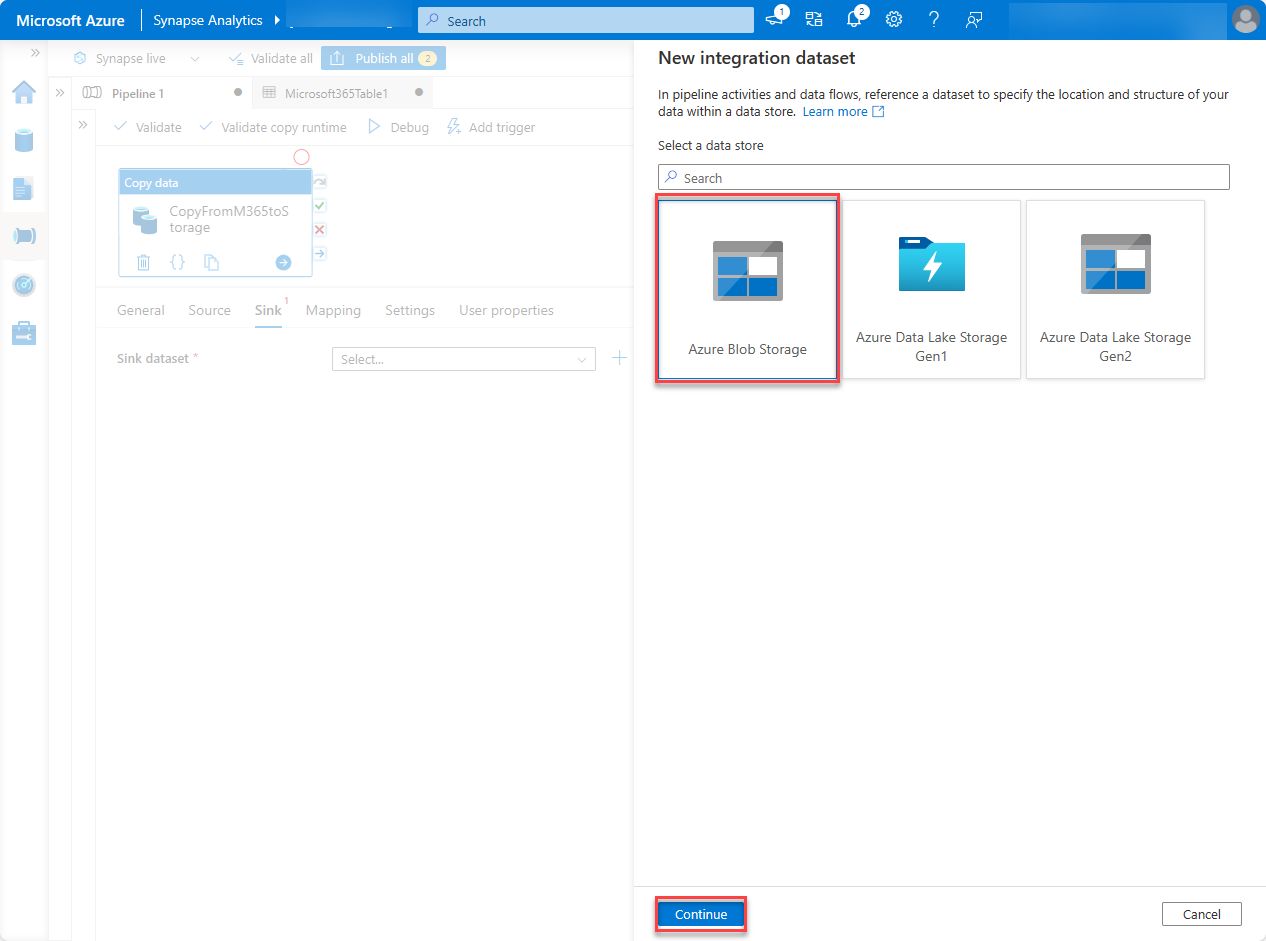Switch to the Mapping tab
This screenshot has height=941, width=1266.
pos(333,310)
